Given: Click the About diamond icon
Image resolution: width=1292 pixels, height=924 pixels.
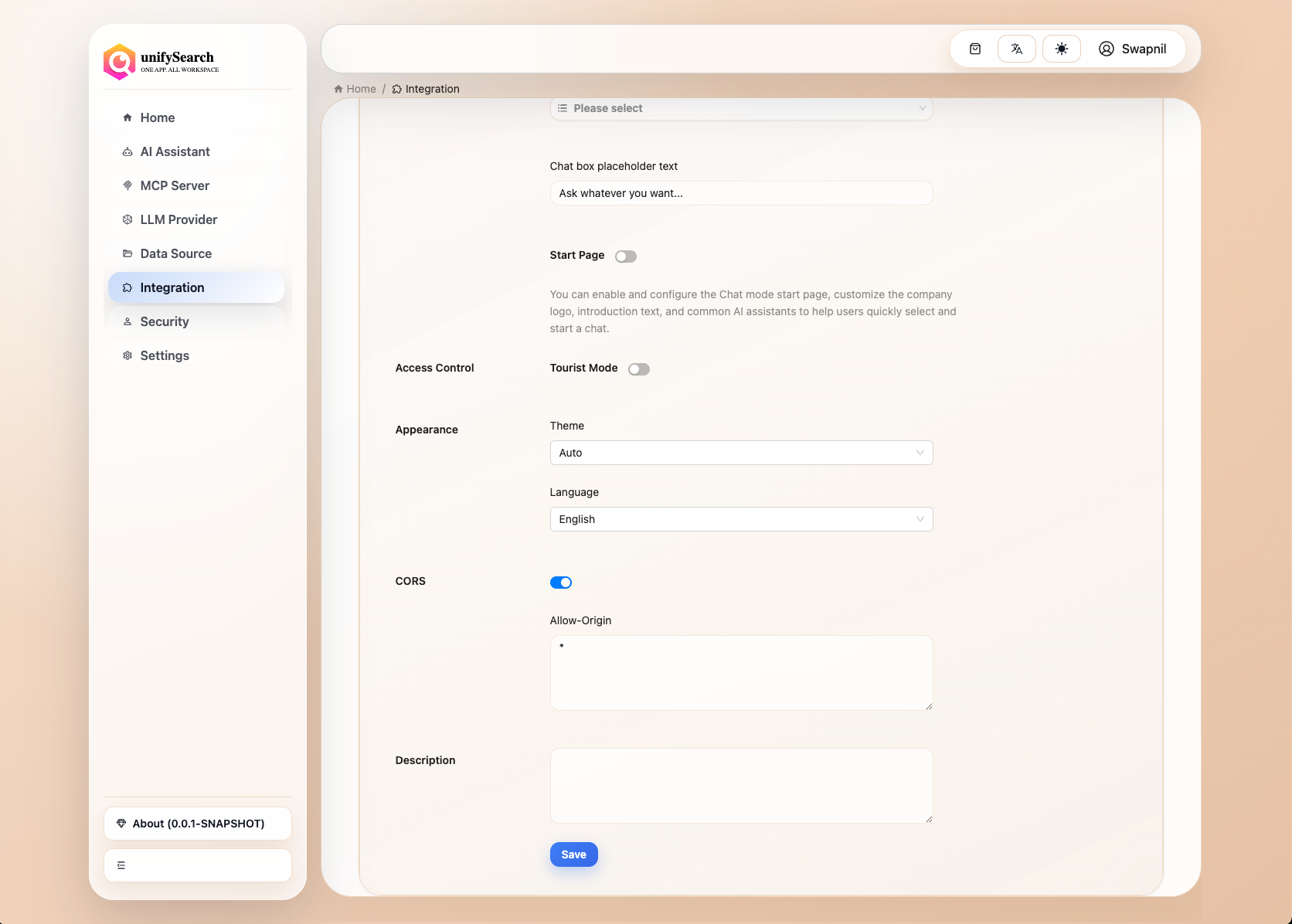Looking at the screenshot, I should click(121, 824).
